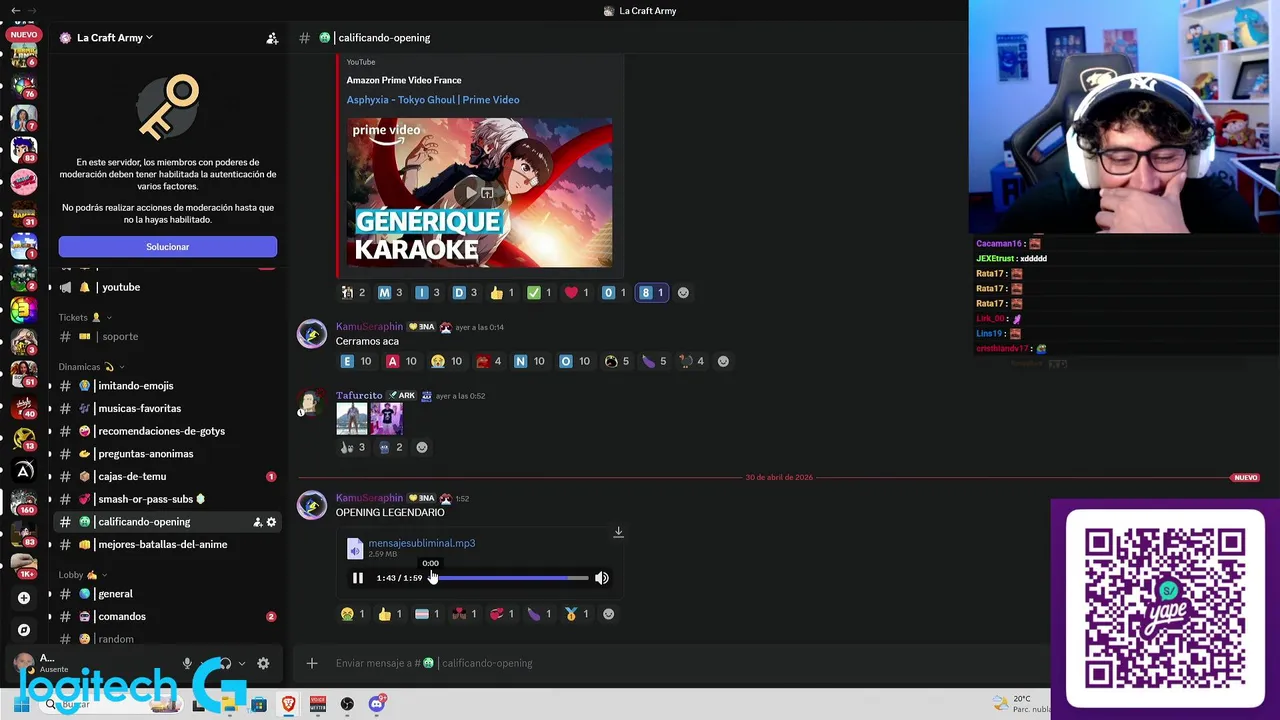
Task: Open the discover servers compass icon
Action: (x=24, y=630)
